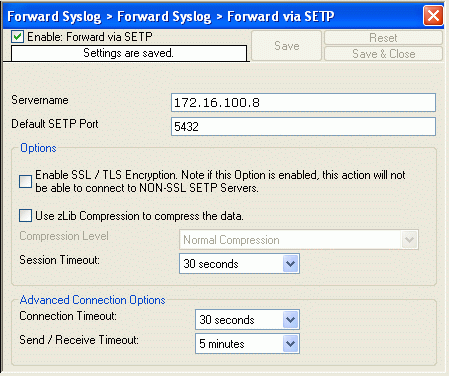Open the Compression Level dropdown arrow

(x=410, y=239)
